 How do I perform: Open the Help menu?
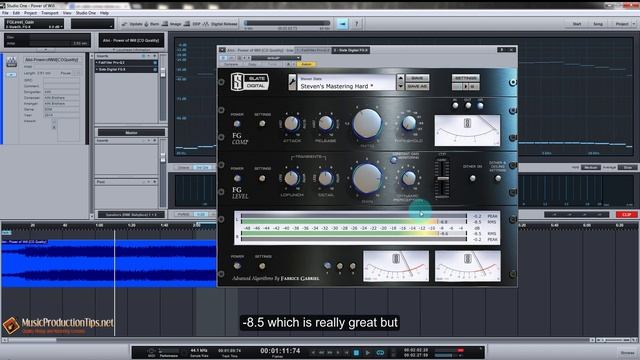(104, 13)
